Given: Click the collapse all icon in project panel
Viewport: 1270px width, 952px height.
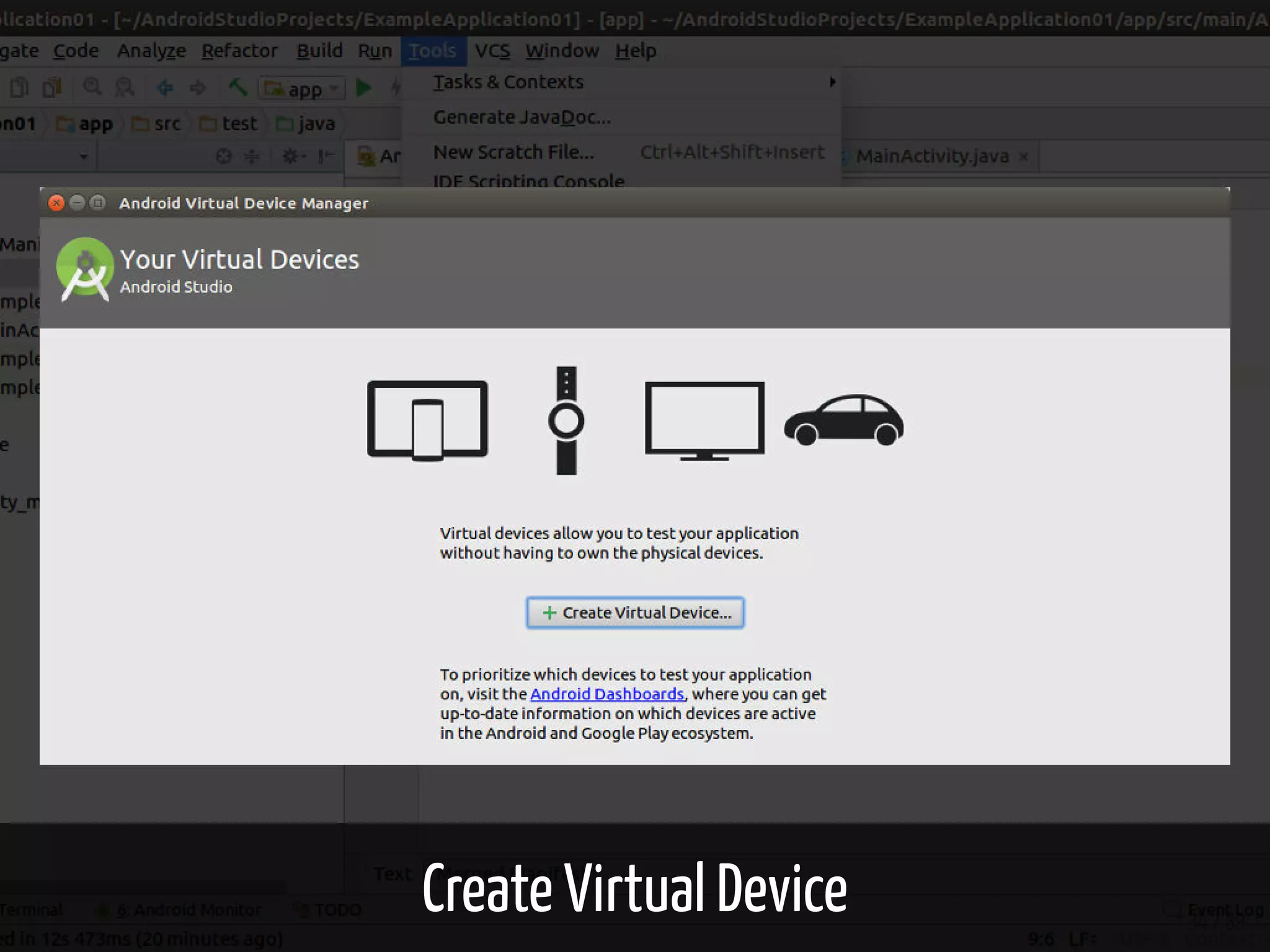Looking at the screenshot, I should click(x=252, y=156).
